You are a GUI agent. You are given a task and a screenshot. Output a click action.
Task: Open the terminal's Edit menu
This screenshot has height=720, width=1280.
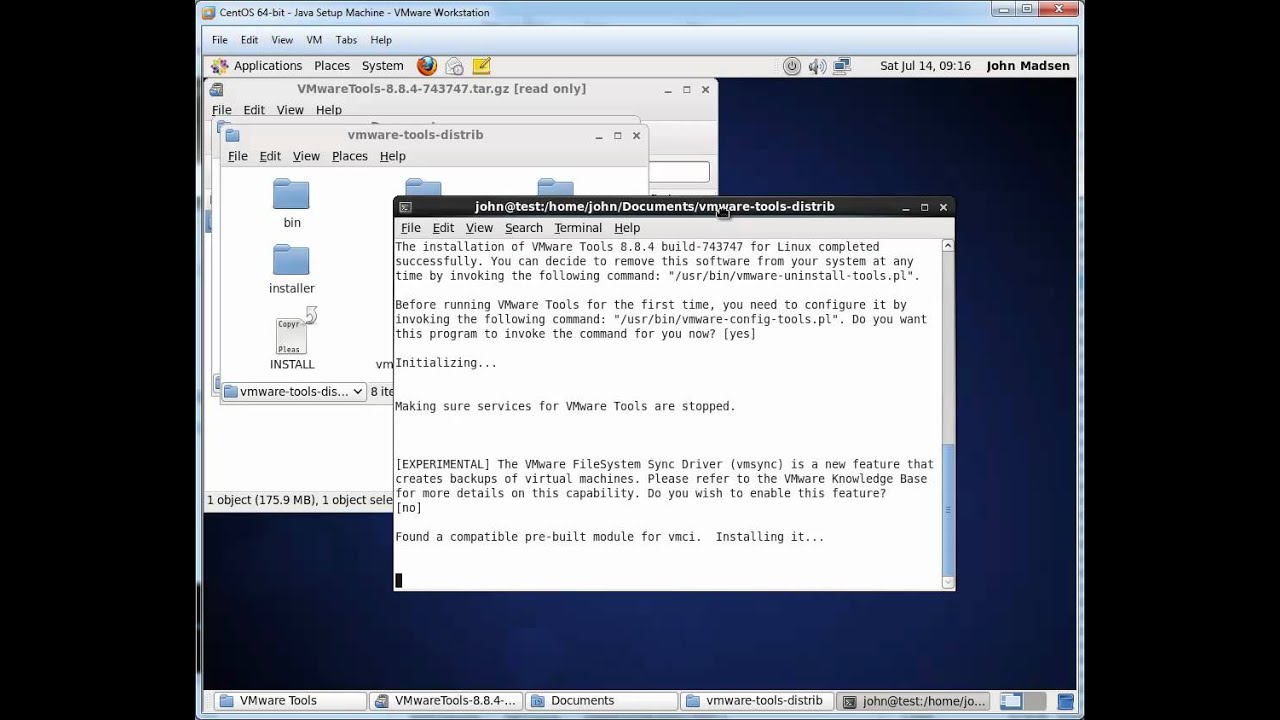pos(443,228)
